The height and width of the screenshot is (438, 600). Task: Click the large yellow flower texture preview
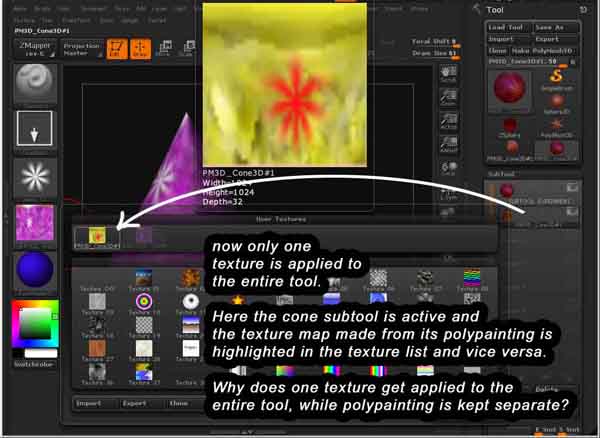285,85
